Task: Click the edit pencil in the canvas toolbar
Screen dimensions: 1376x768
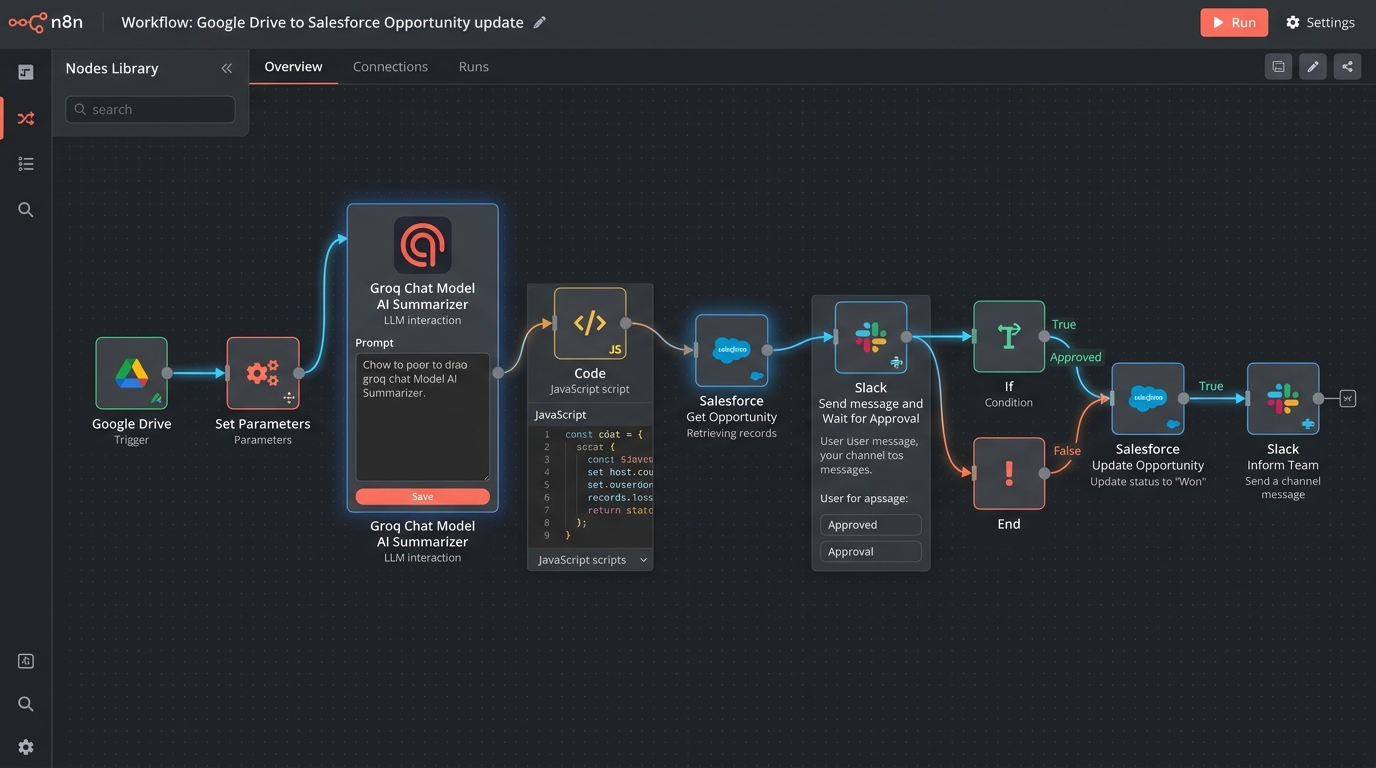Action: point(1313,67)
